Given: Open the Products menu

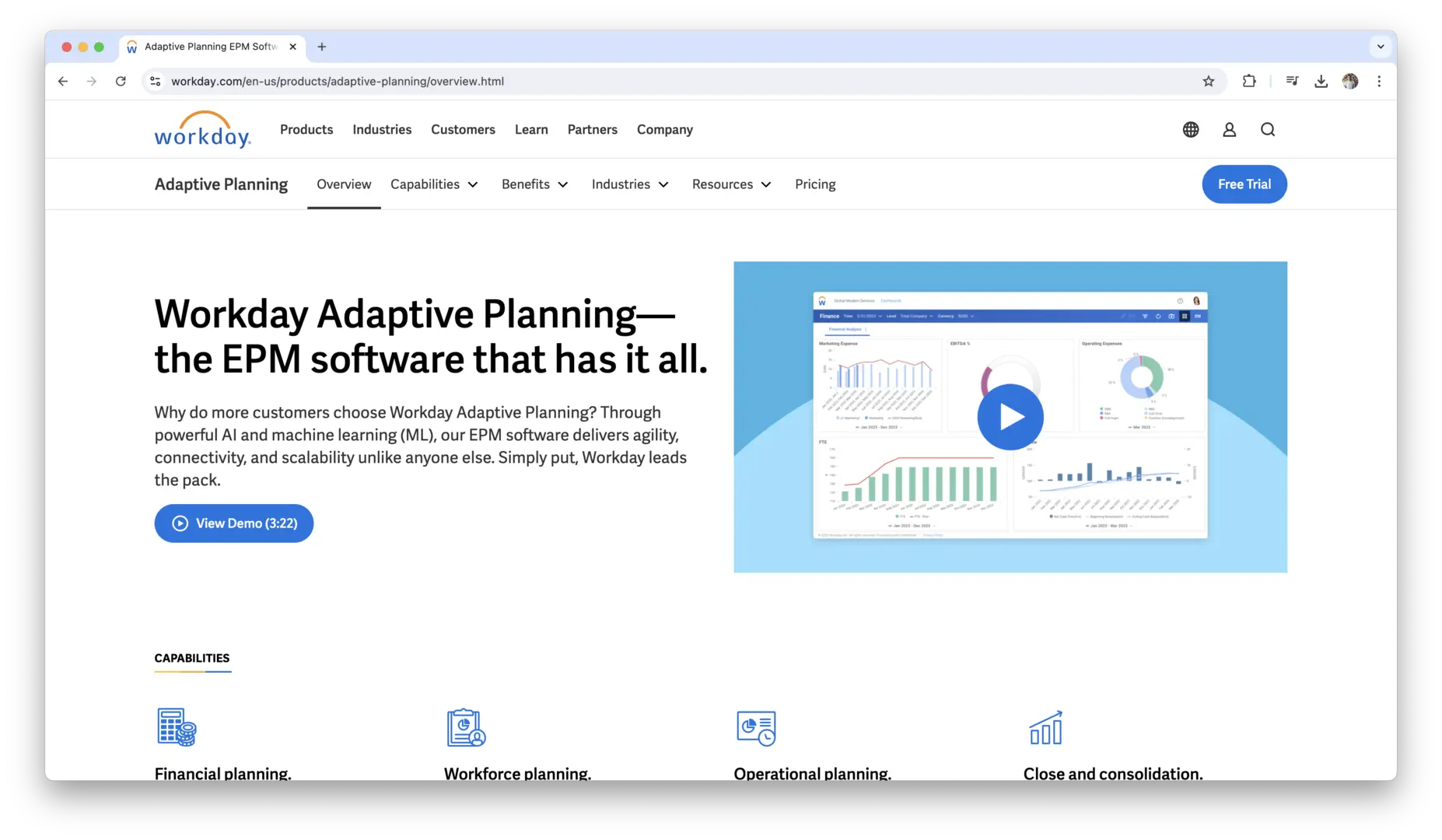Looking at the screenshot, I should (x=306, y=130).
